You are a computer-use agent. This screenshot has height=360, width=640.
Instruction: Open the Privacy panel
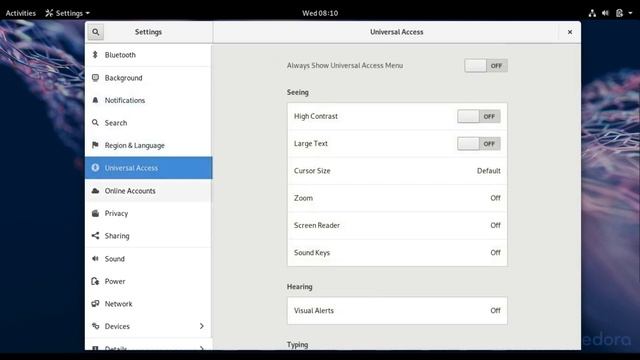point(149,213)
